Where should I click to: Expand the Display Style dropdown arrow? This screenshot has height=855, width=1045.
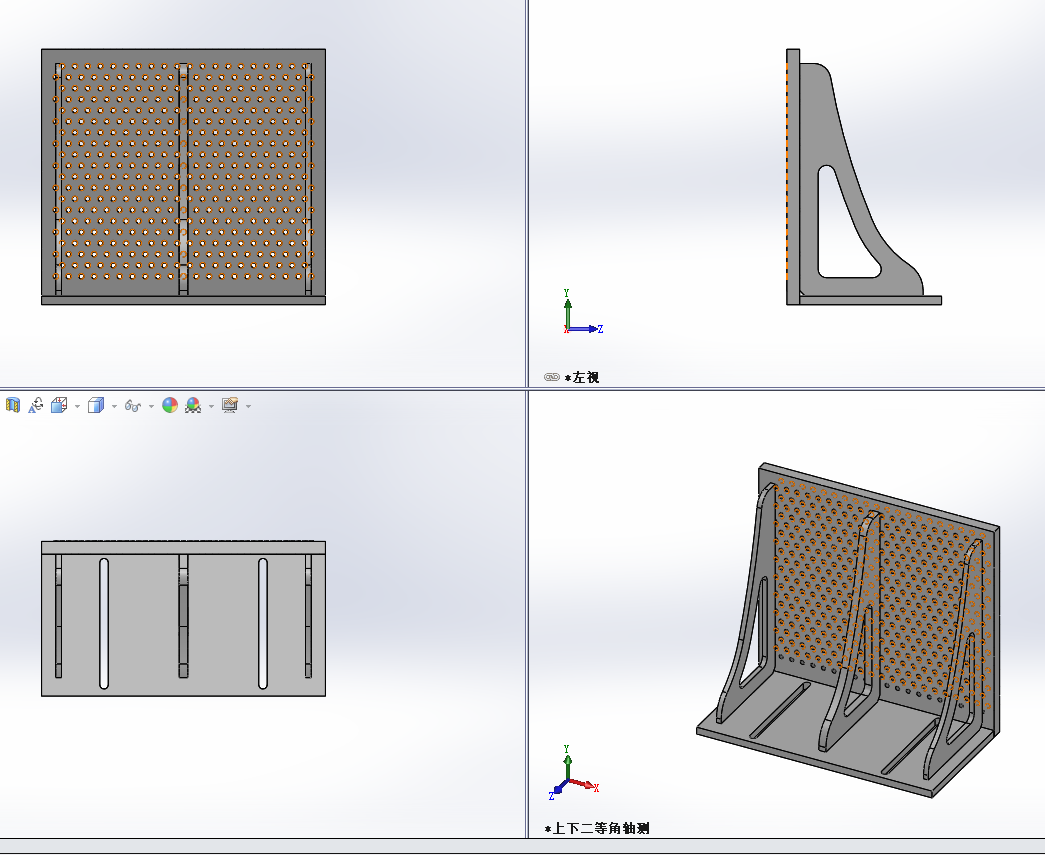[x=115, y=406]
